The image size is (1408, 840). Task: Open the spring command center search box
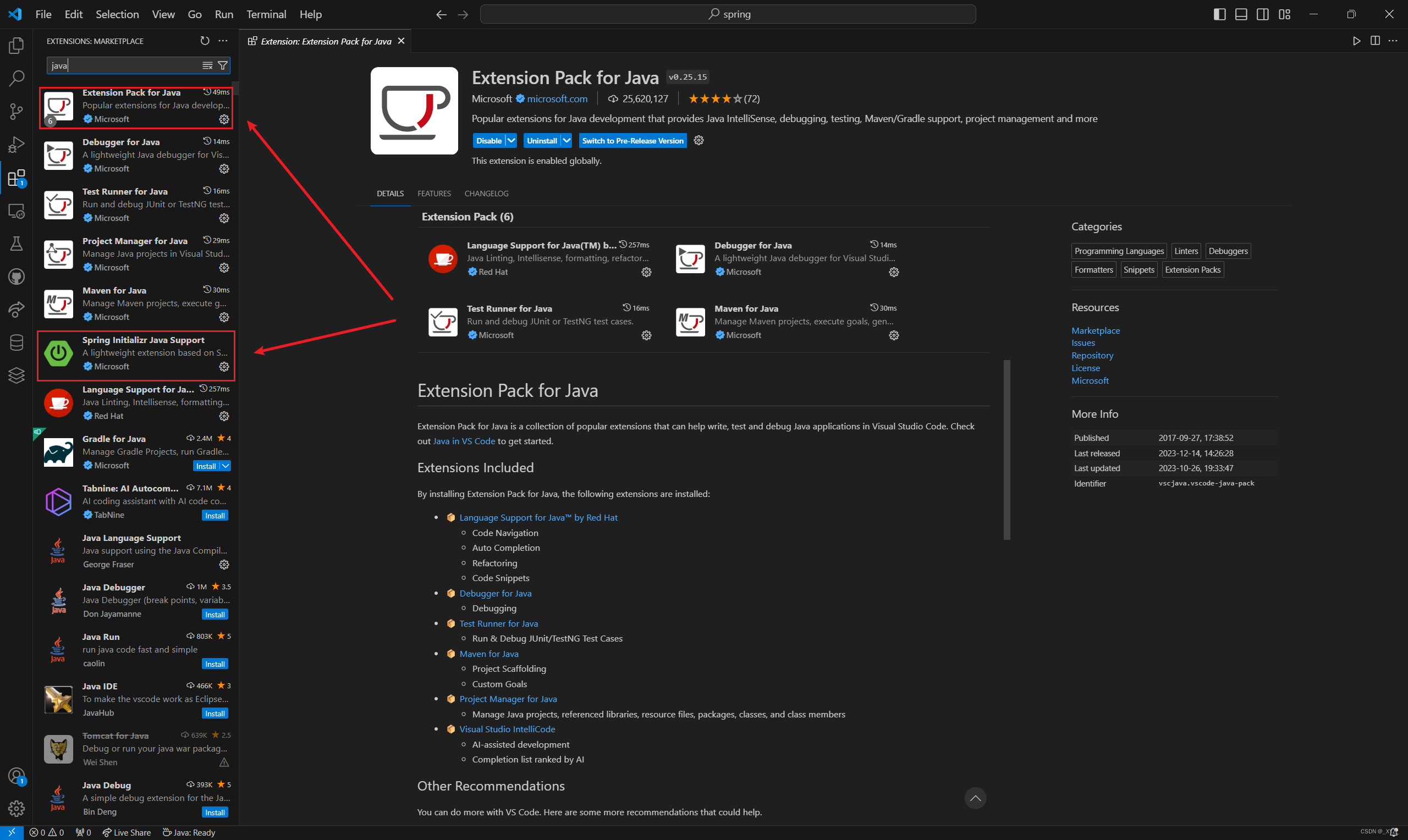728,14
